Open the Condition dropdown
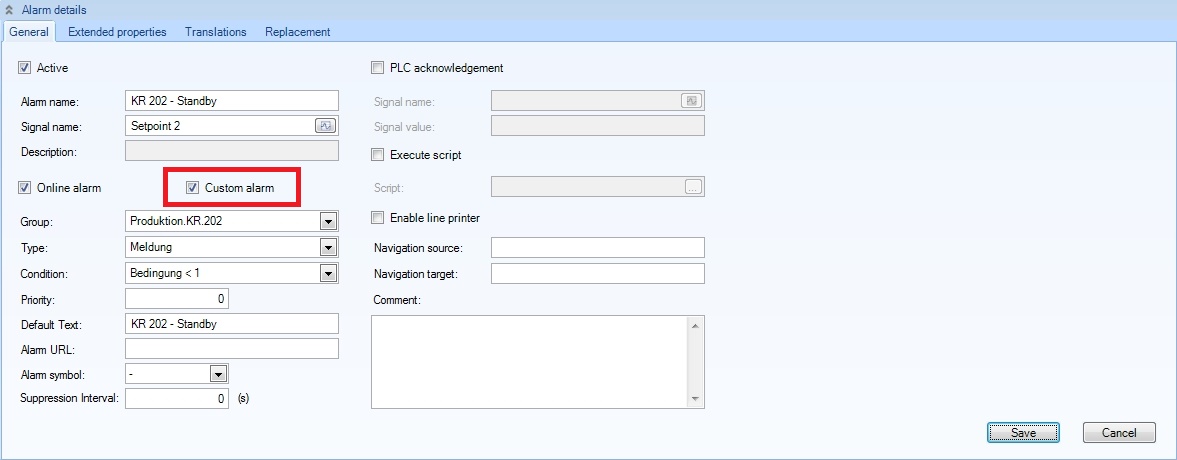Viewport: 1177px width, 460px height. coord(327,273)
